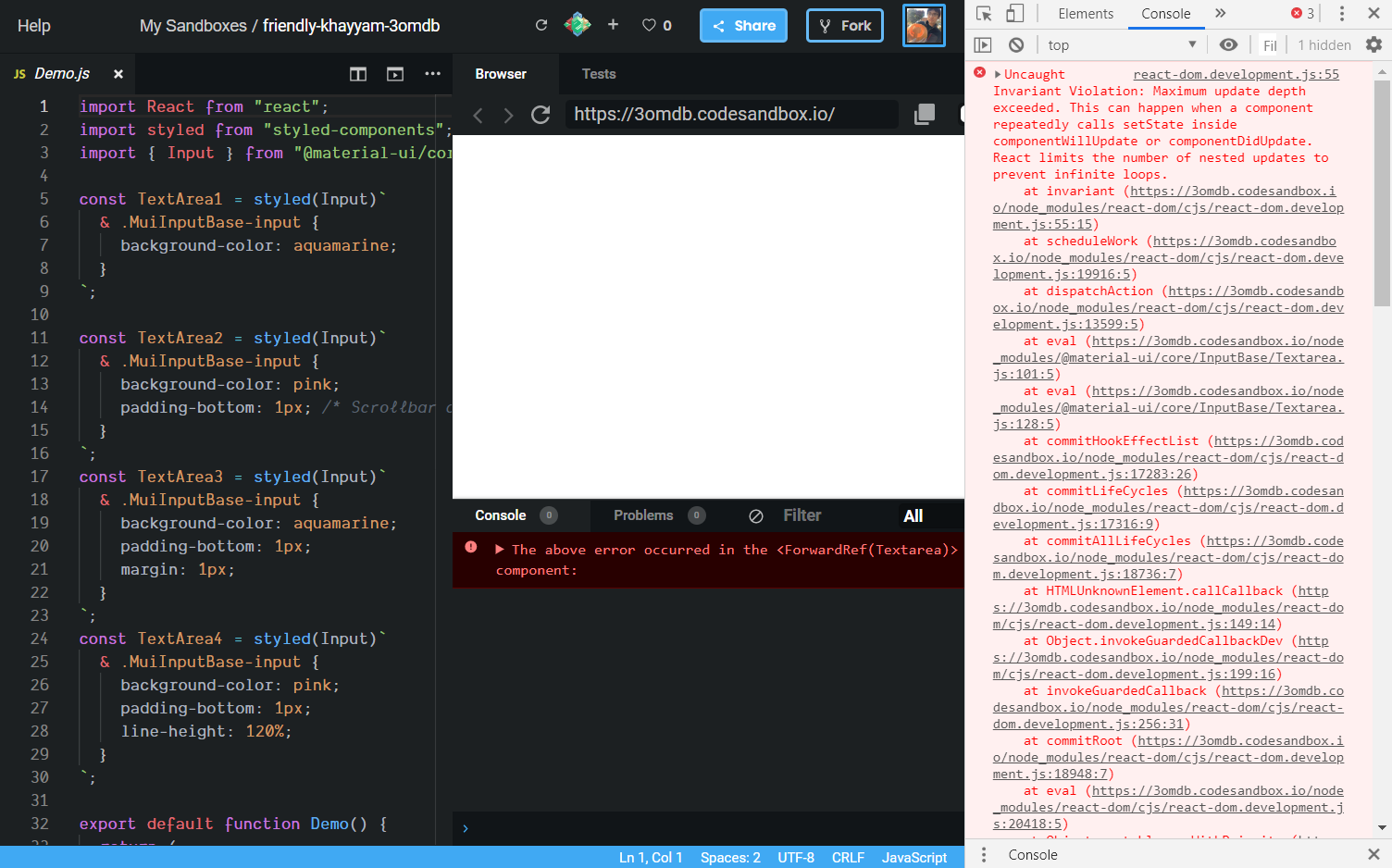Toggle the live expression eye icon
The height and width of the screenshot is (868, 1392).
1227,43
